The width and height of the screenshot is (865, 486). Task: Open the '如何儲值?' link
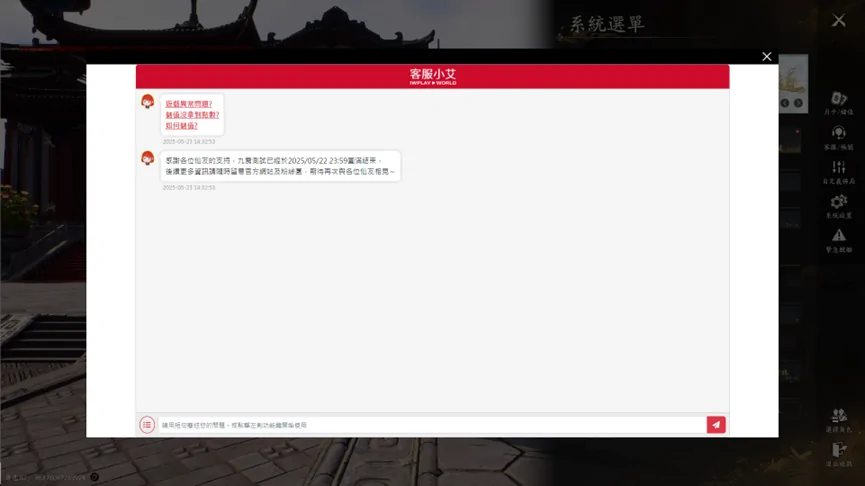181,126
